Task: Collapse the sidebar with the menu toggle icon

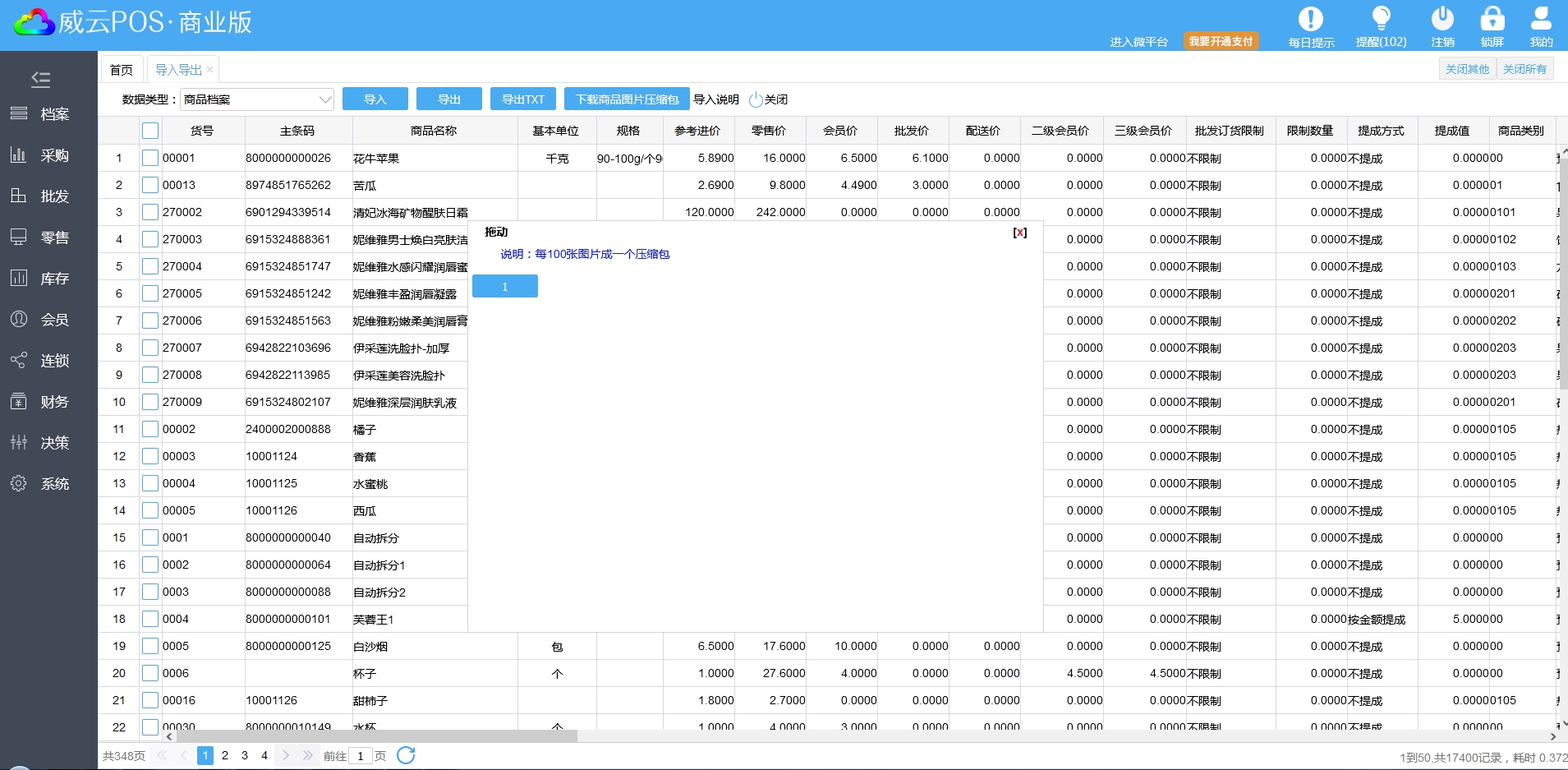Action: [x=40, y=79]
